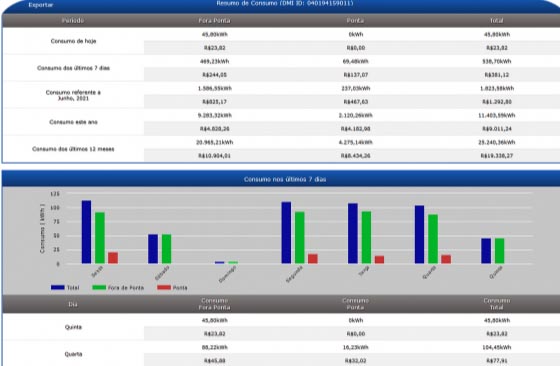Click the Quinta row label in daily table
Viewport: 560px width, 366px height.
[73, 327]
